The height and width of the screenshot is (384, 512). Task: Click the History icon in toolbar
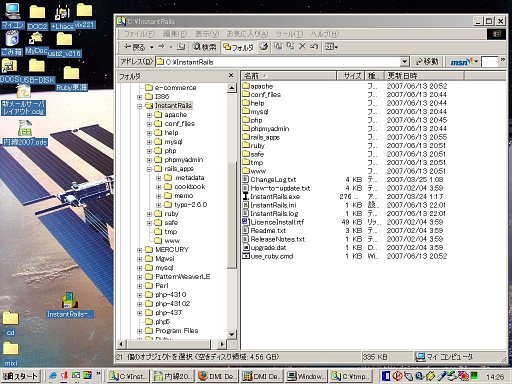[263, 47]
